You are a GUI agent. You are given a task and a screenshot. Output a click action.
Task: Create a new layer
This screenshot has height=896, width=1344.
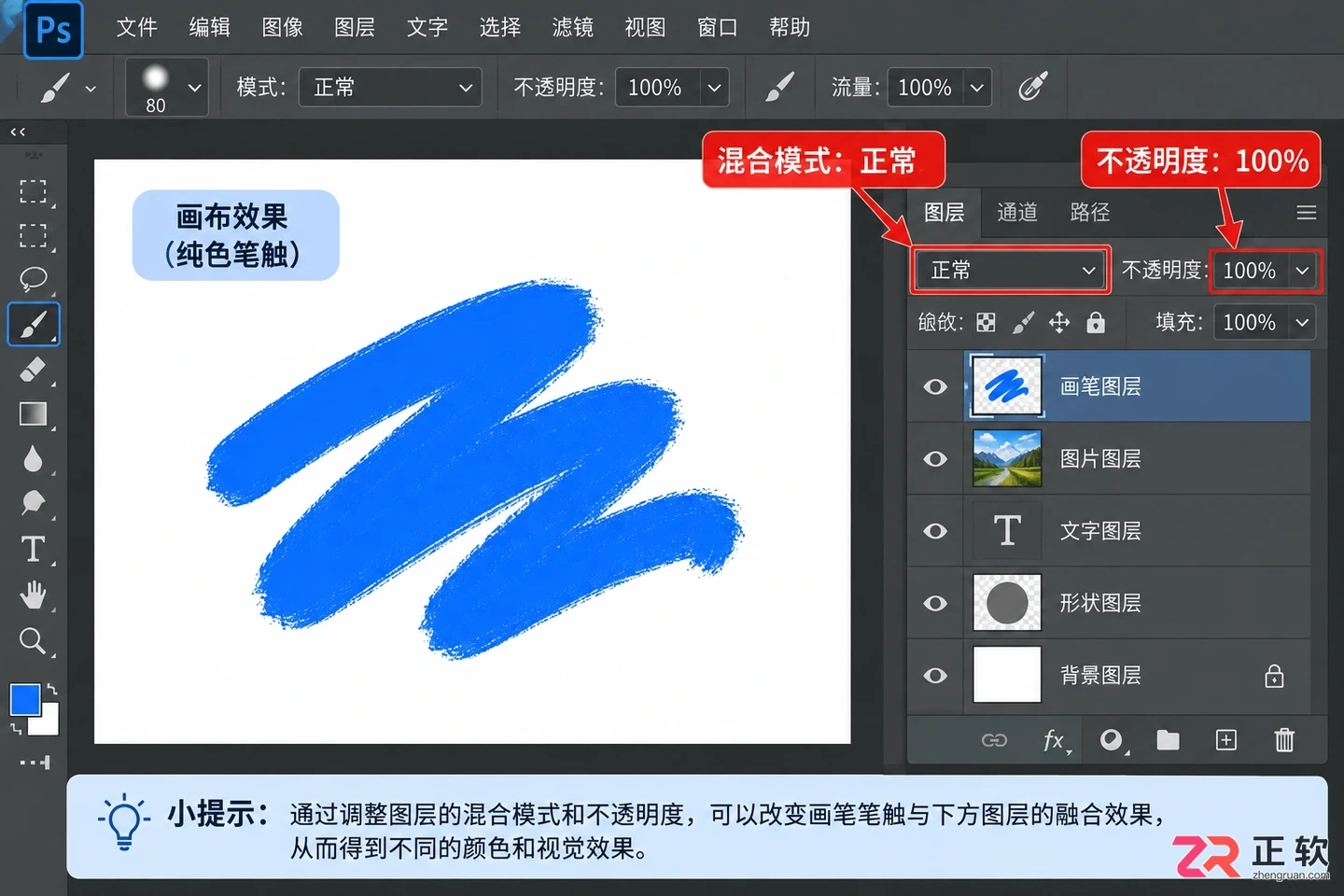1226,740
